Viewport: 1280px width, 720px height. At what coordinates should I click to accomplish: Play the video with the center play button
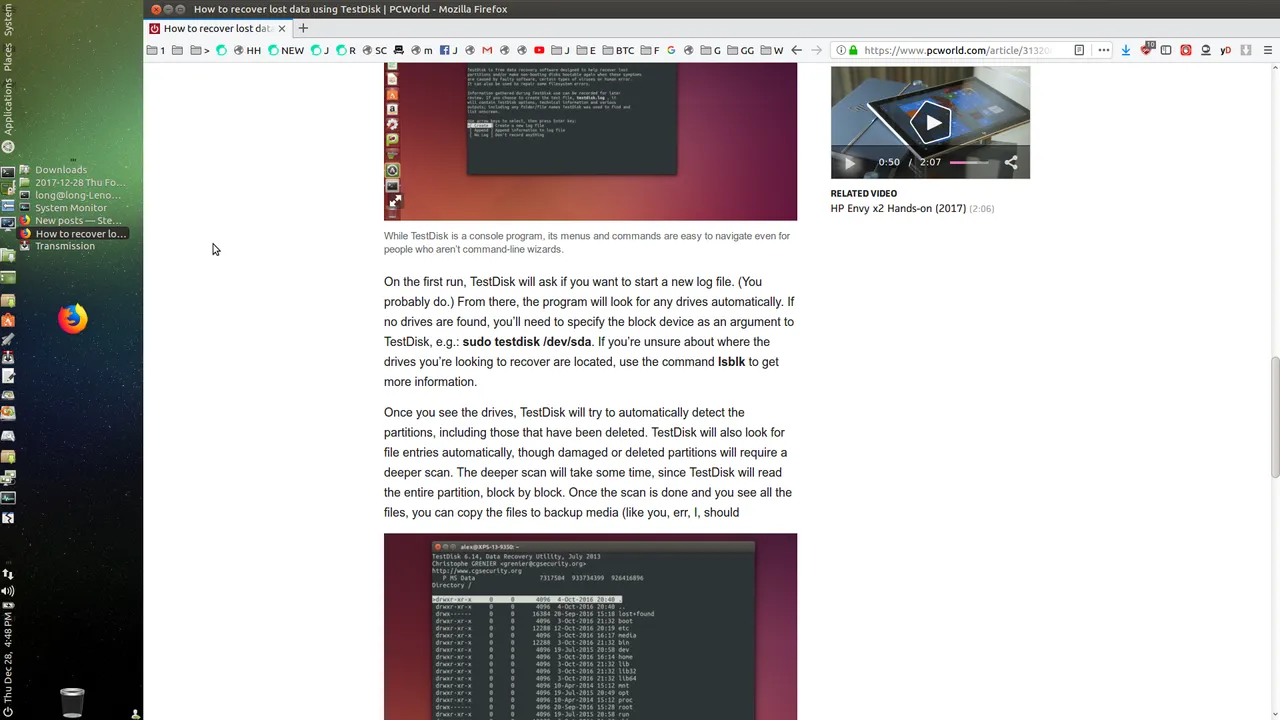pos(932,122)
